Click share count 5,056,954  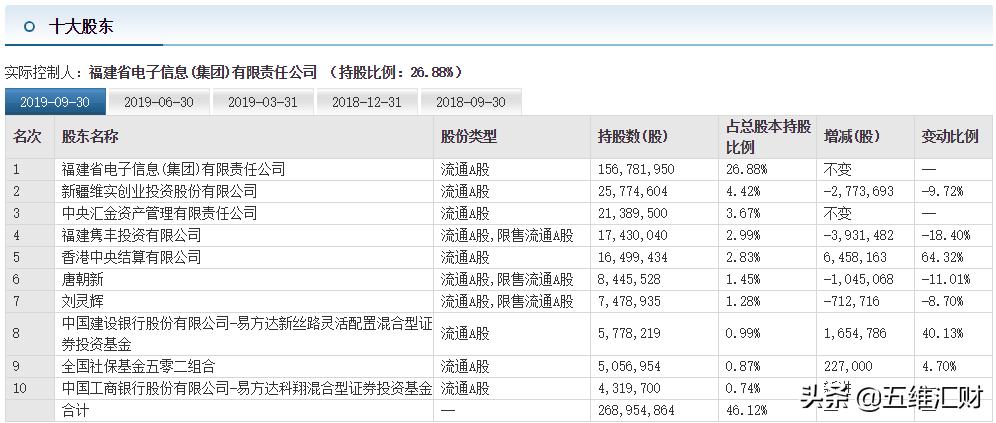pyautogui.click(x=629, y=366)
